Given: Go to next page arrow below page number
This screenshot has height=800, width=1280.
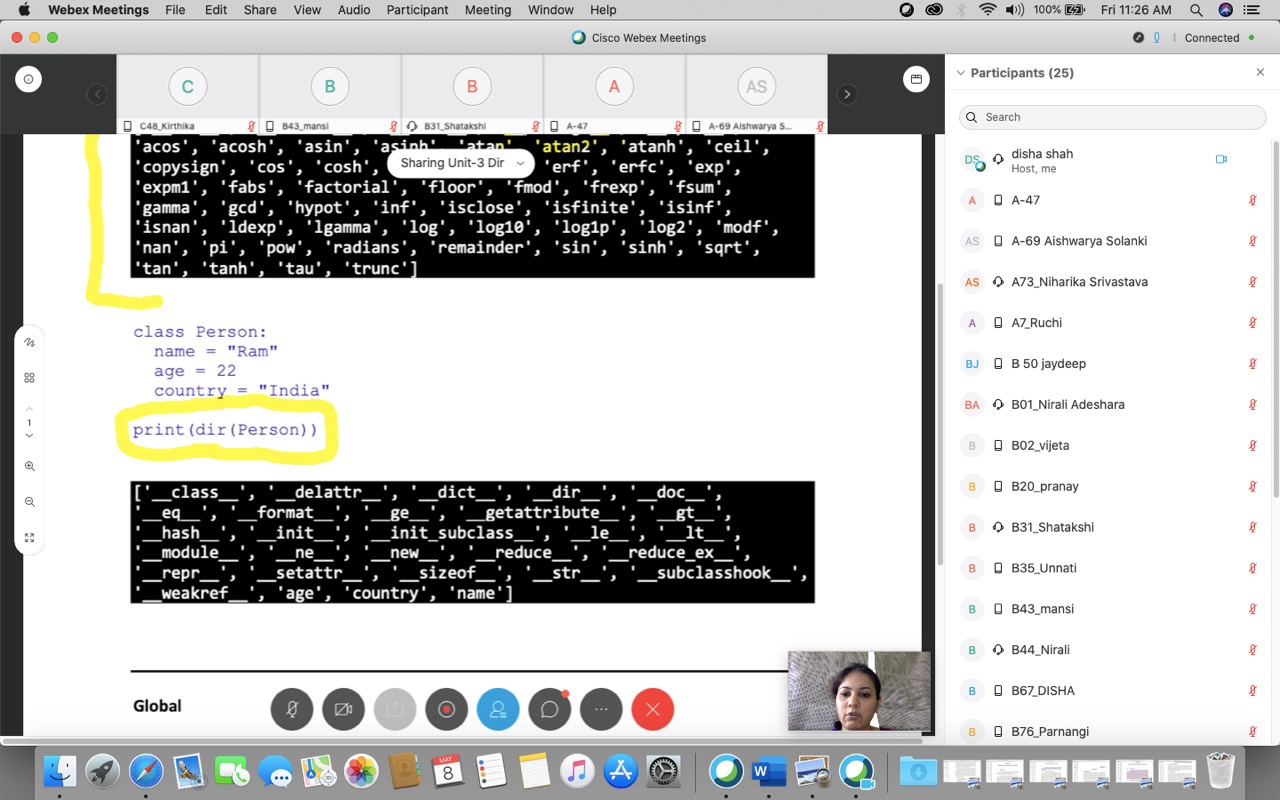Looking at the screenshot, I should [x=29, y=436].
